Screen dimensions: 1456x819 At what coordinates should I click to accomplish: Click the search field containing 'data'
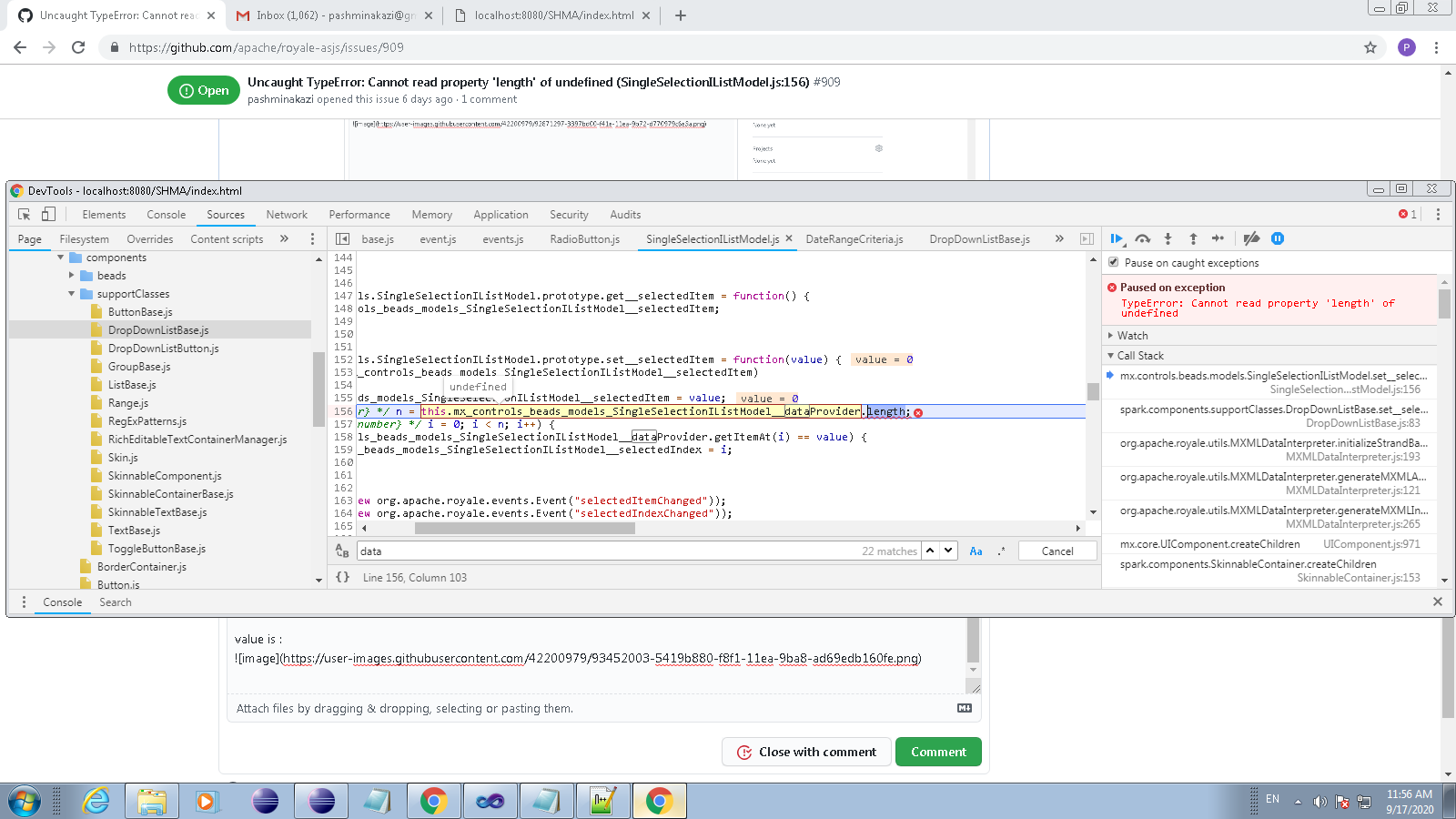pos(637,551)
